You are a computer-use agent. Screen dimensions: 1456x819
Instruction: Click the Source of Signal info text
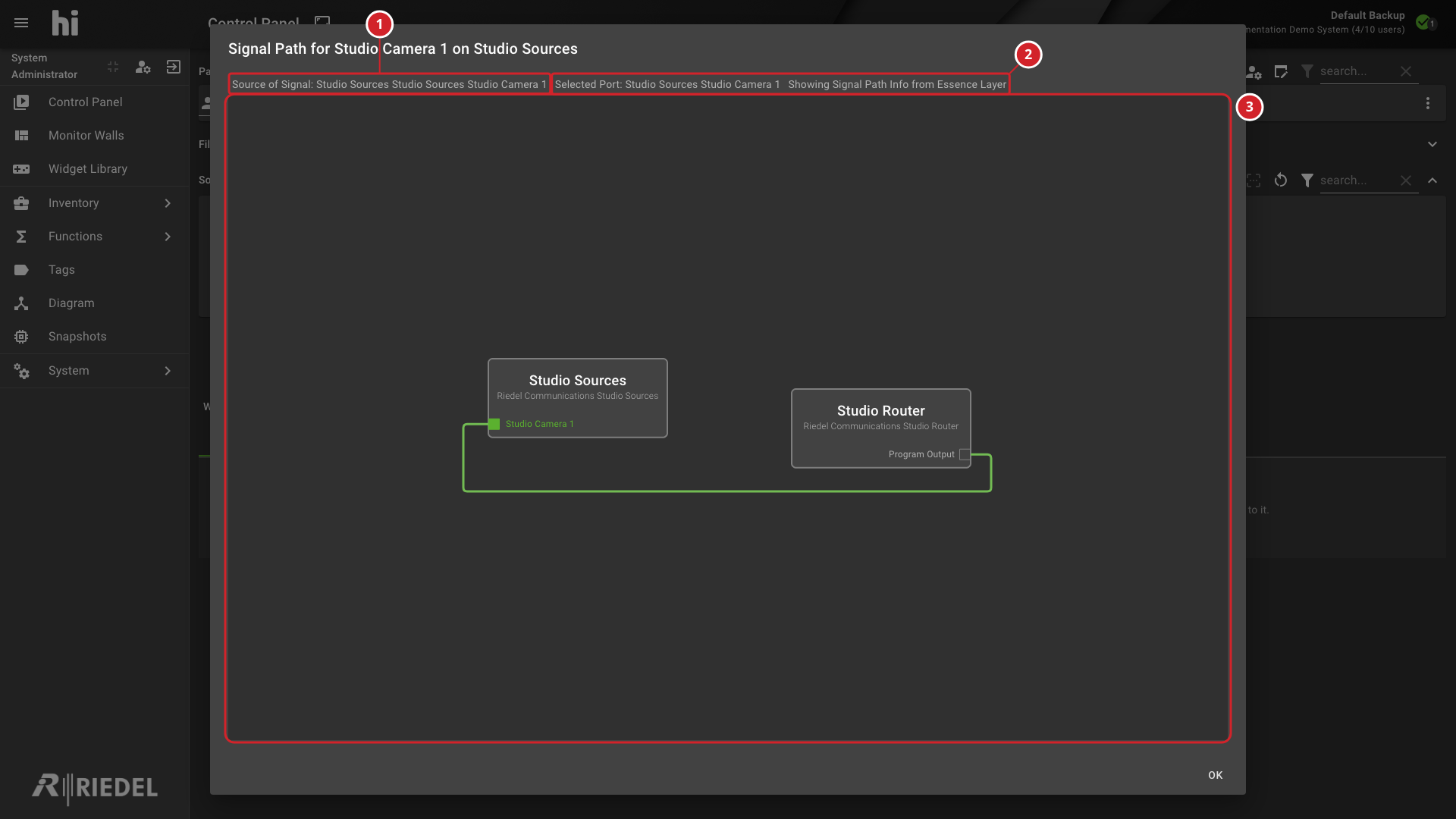(389, 84)
